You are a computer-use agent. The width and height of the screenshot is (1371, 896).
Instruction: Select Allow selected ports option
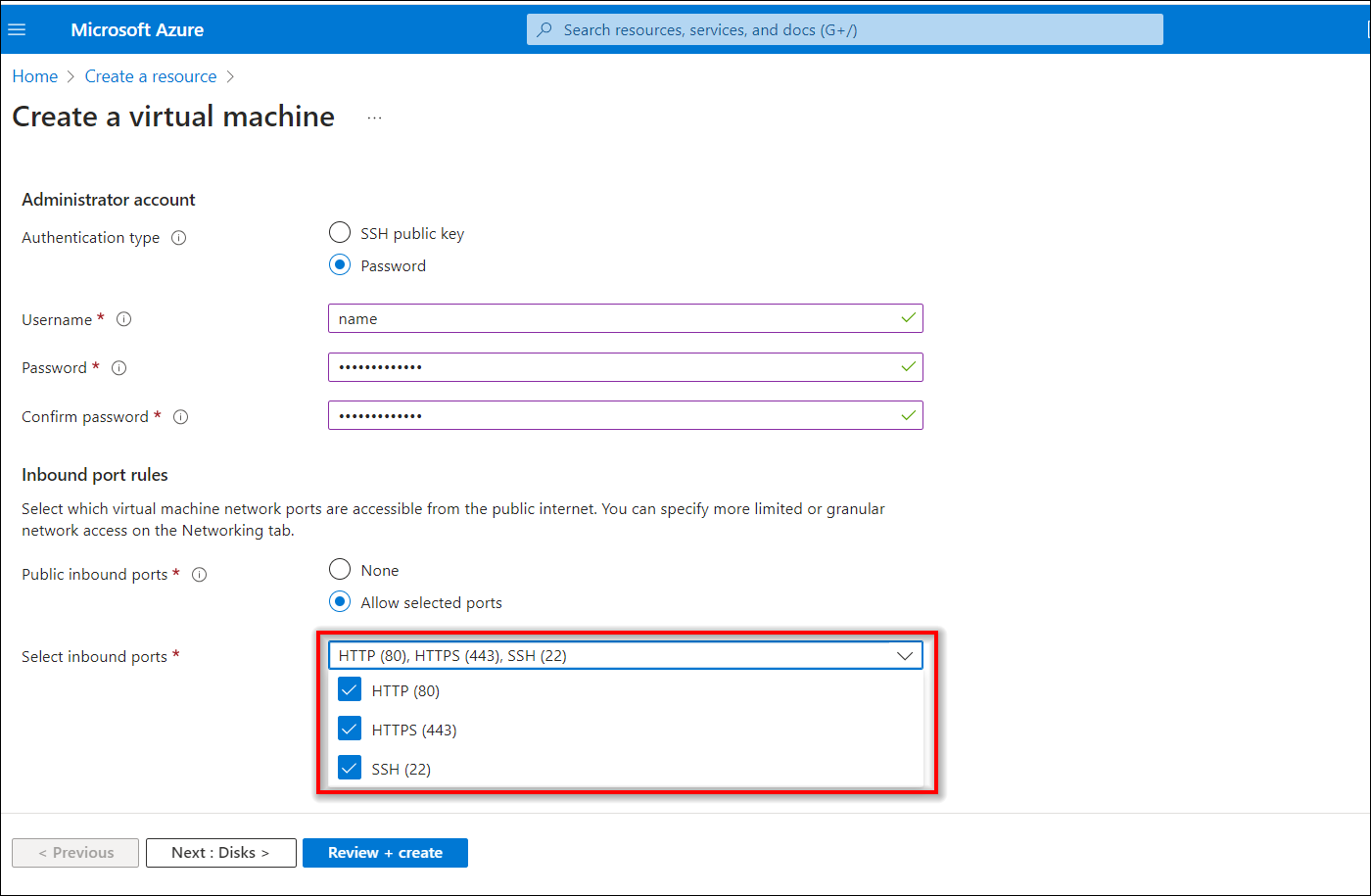(340, 602)
